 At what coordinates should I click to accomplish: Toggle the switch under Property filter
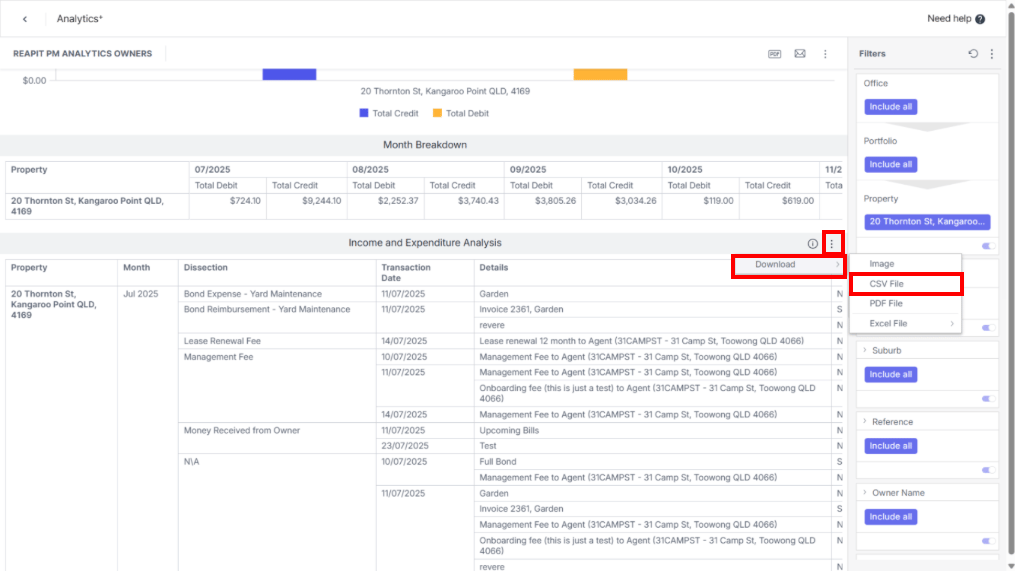tap(988, 246)
